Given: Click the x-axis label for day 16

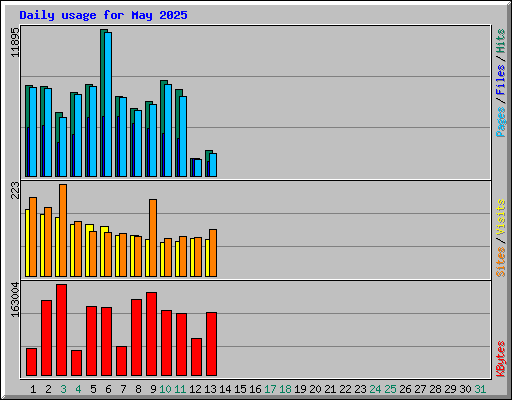Looking at the screenshot, I should [x=255, y=389].
